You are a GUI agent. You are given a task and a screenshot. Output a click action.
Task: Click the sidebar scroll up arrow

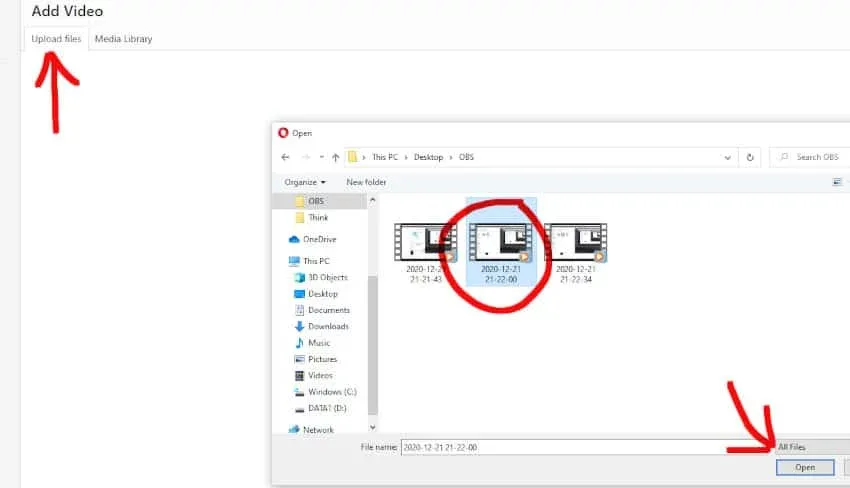pos(372,200)
